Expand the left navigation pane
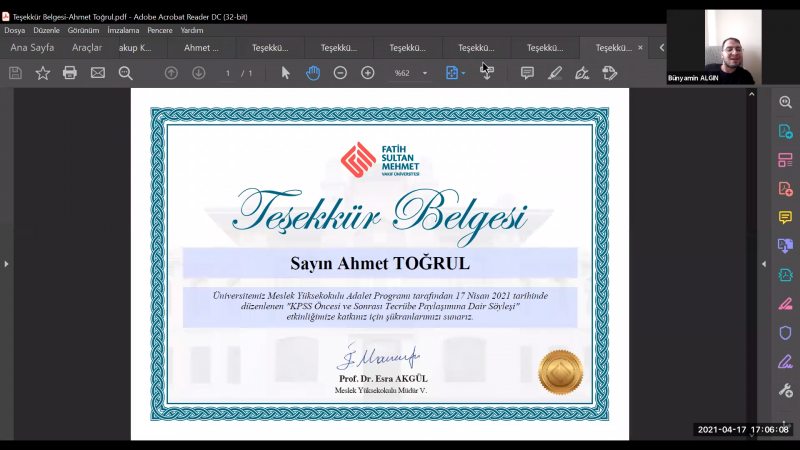This screenshot has width=800, height=450. [x=6, y=264]
